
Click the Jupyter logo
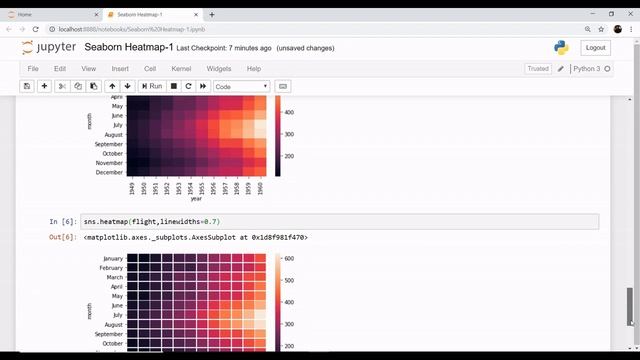[x=49, y=47]
